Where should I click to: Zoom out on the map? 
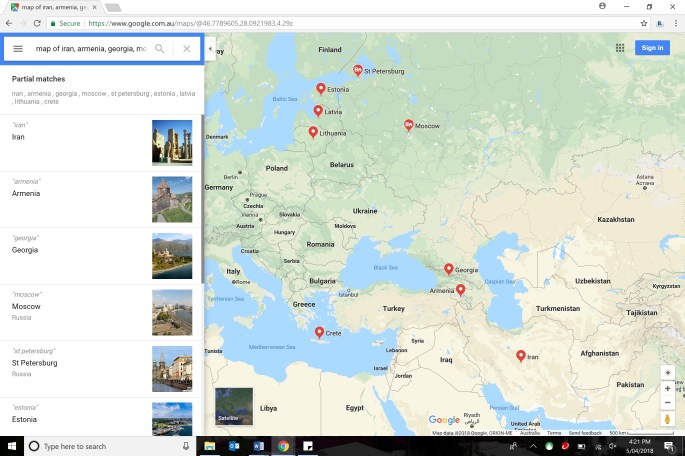coord(667,403)
